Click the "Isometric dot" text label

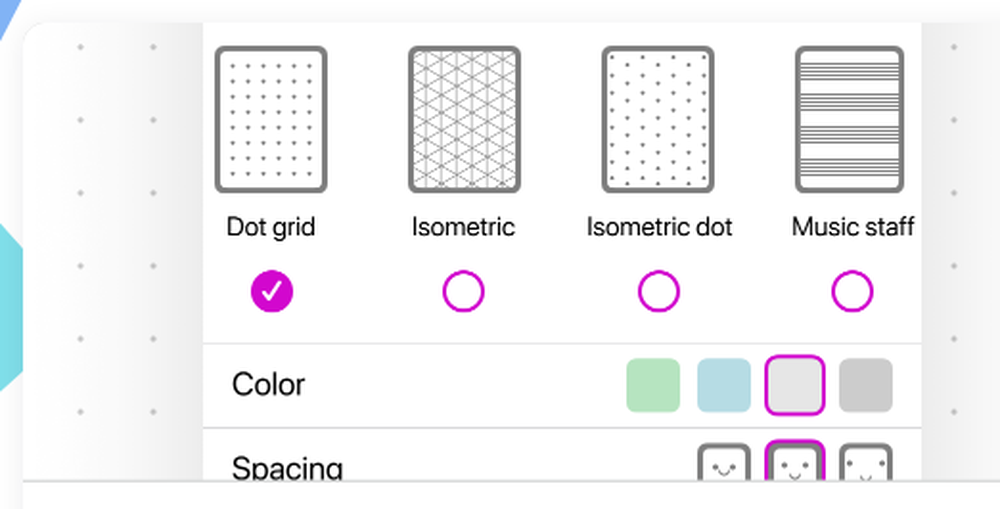pos(659,227)
